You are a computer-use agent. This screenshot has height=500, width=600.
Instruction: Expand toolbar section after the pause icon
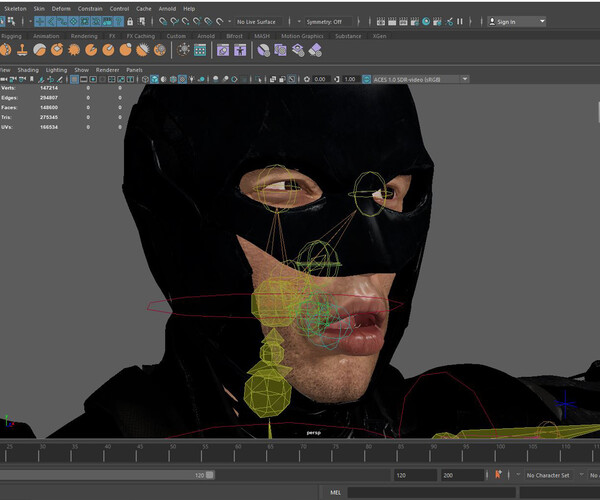(470, 22)
